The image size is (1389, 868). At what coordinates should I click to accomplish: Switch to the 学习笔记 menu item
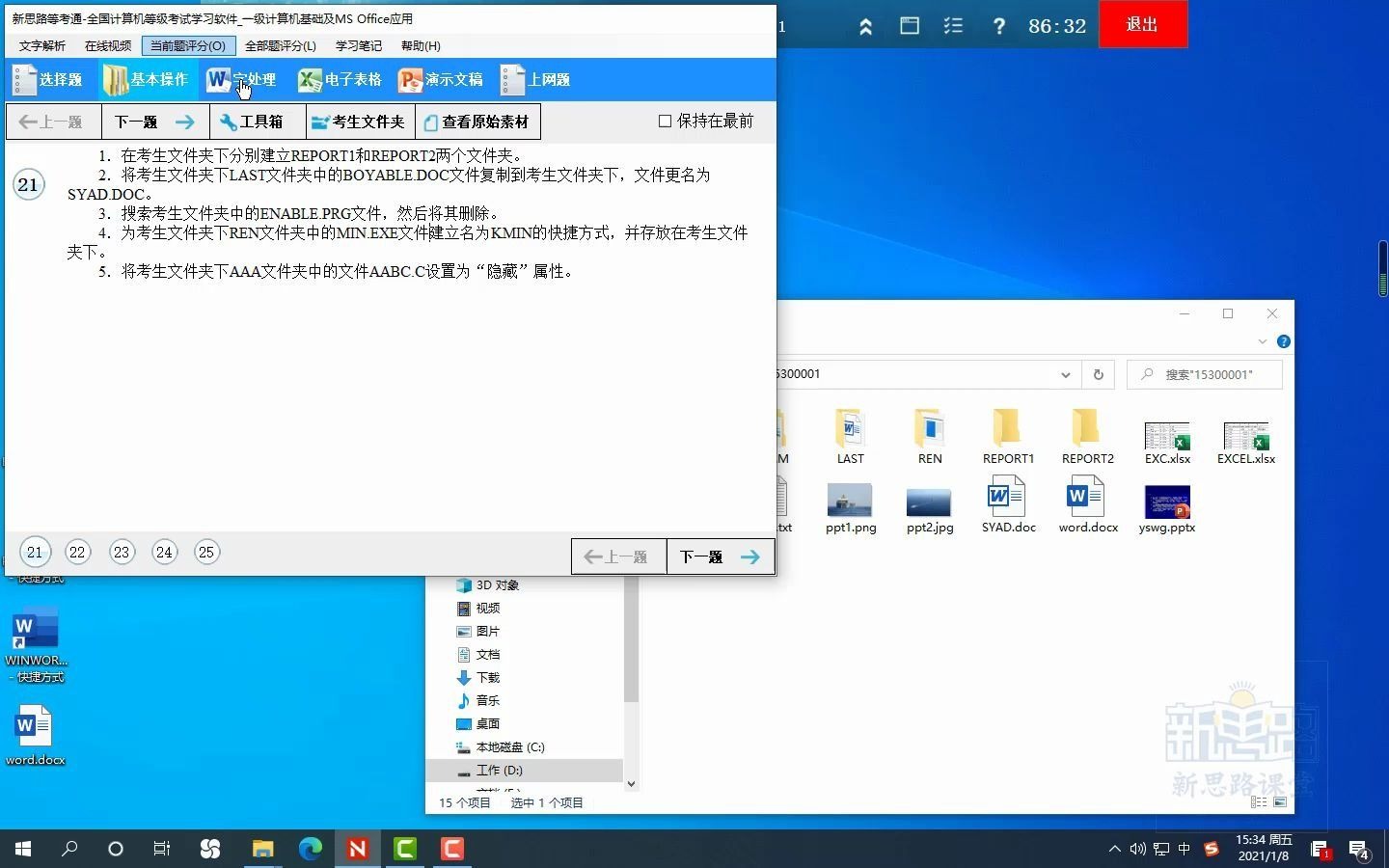pyautogui.click(x=358, y=45)
